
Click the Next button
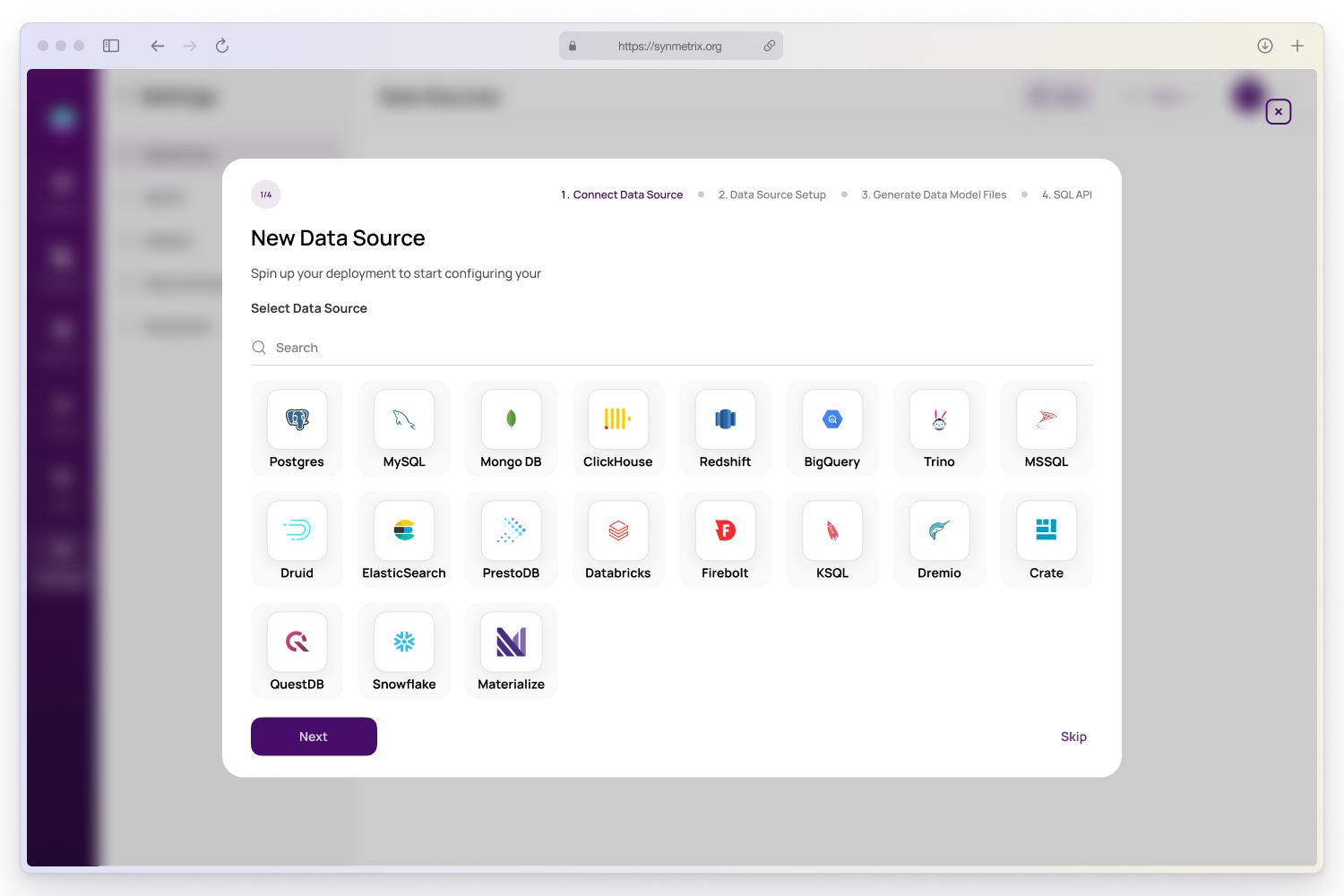[x=314, y=737]
